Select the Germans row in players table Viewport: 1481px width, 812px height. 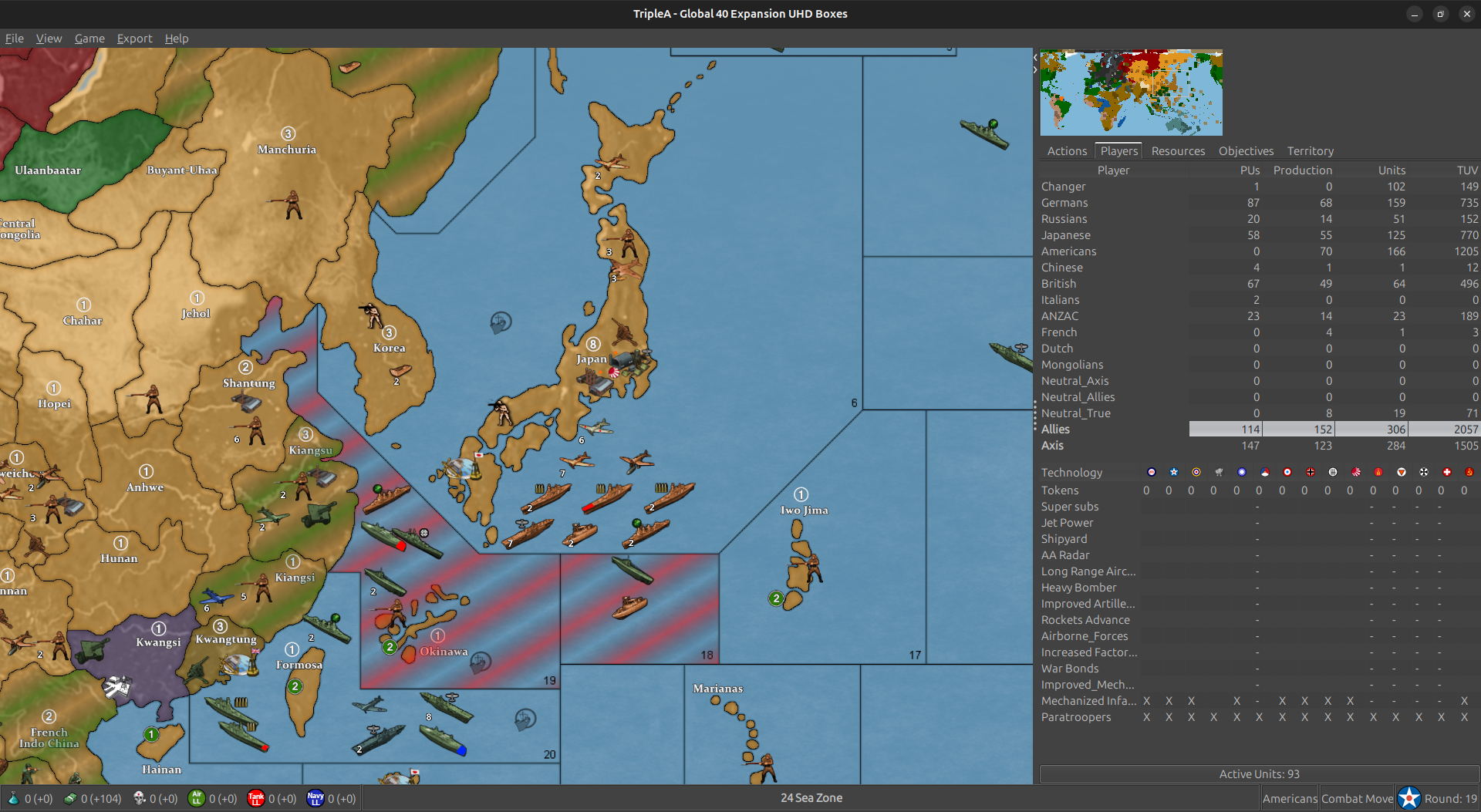tap(1259, 203)
